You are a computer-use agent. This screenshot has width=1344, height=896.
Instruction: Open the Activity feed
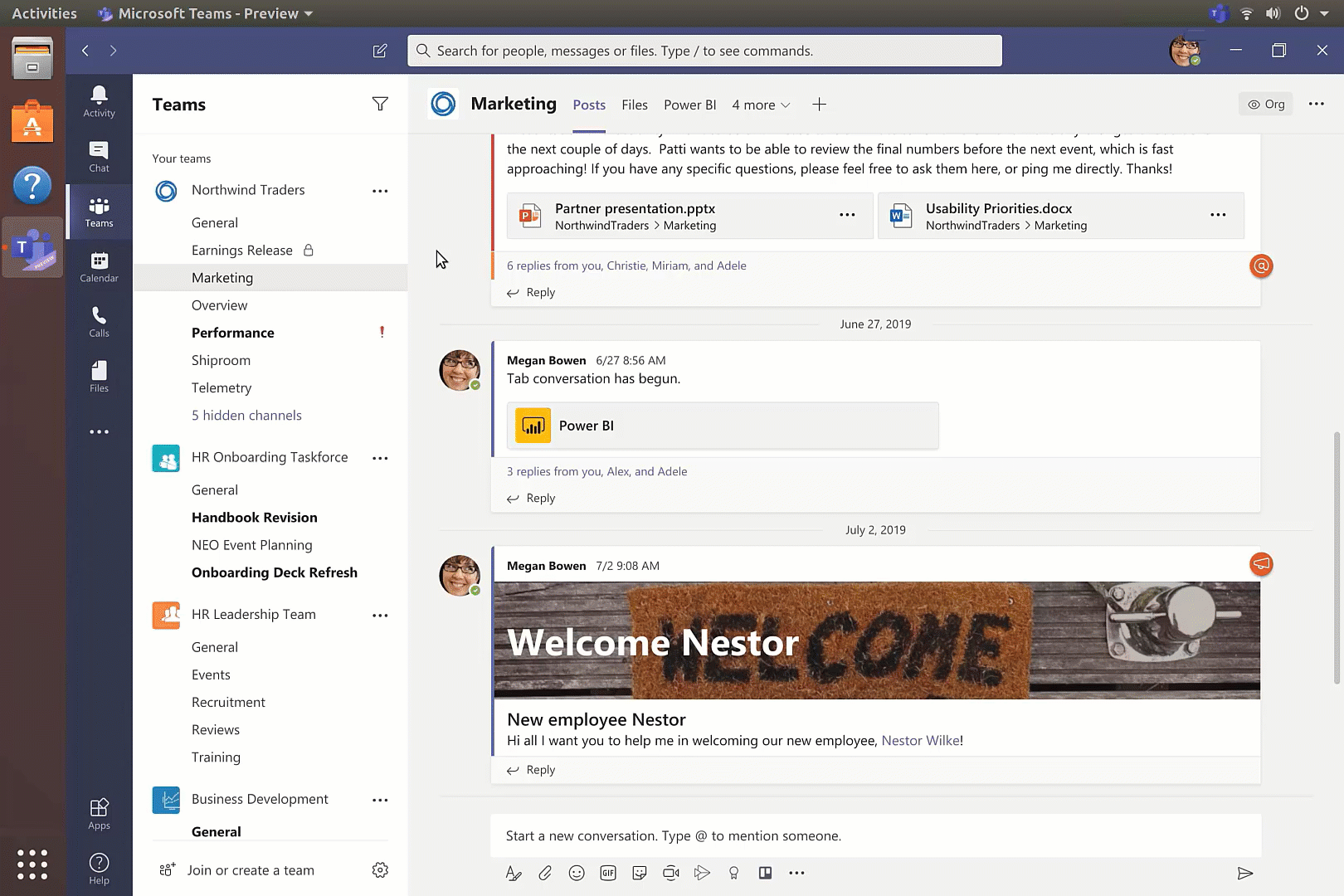click(x=99, y=99)
